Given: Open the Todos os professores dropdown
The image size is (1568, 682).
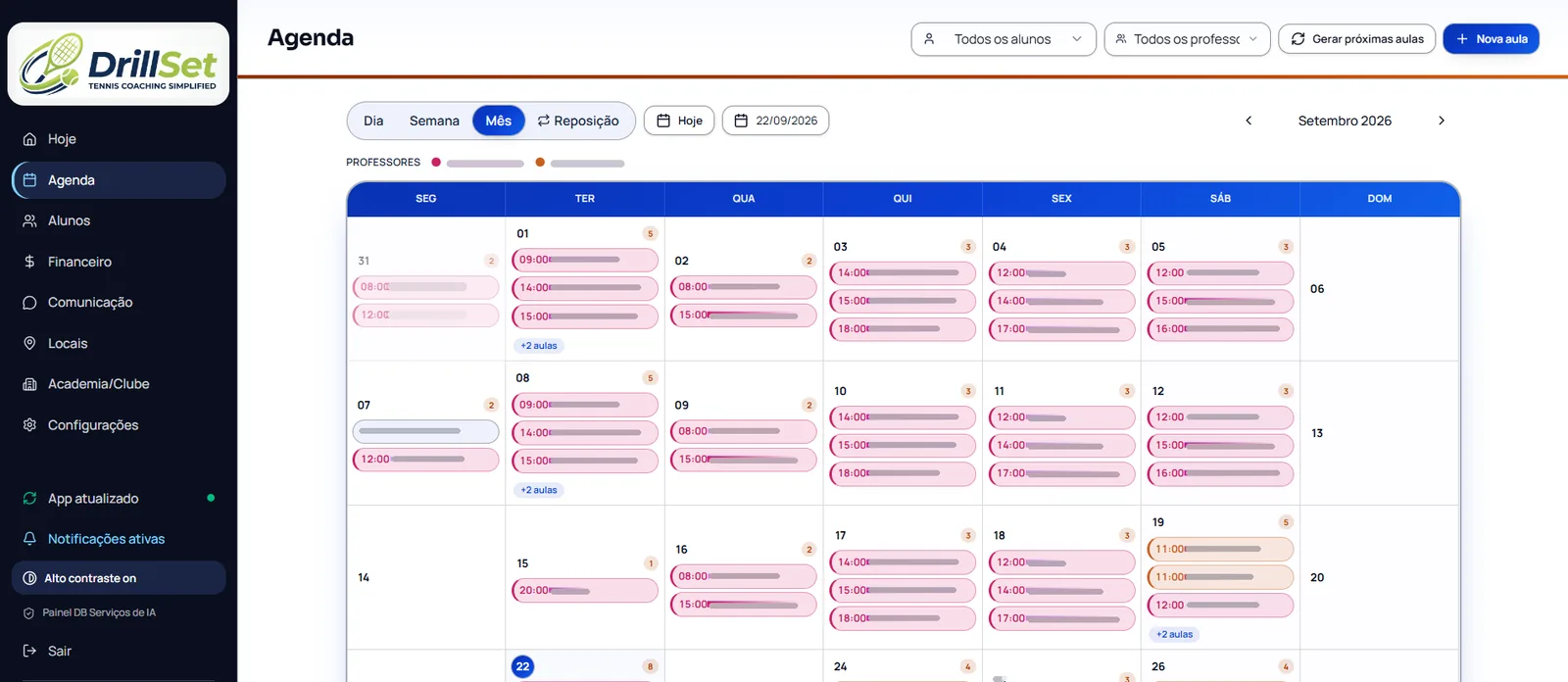Looking at the screenshot, I should (1187, 39).
